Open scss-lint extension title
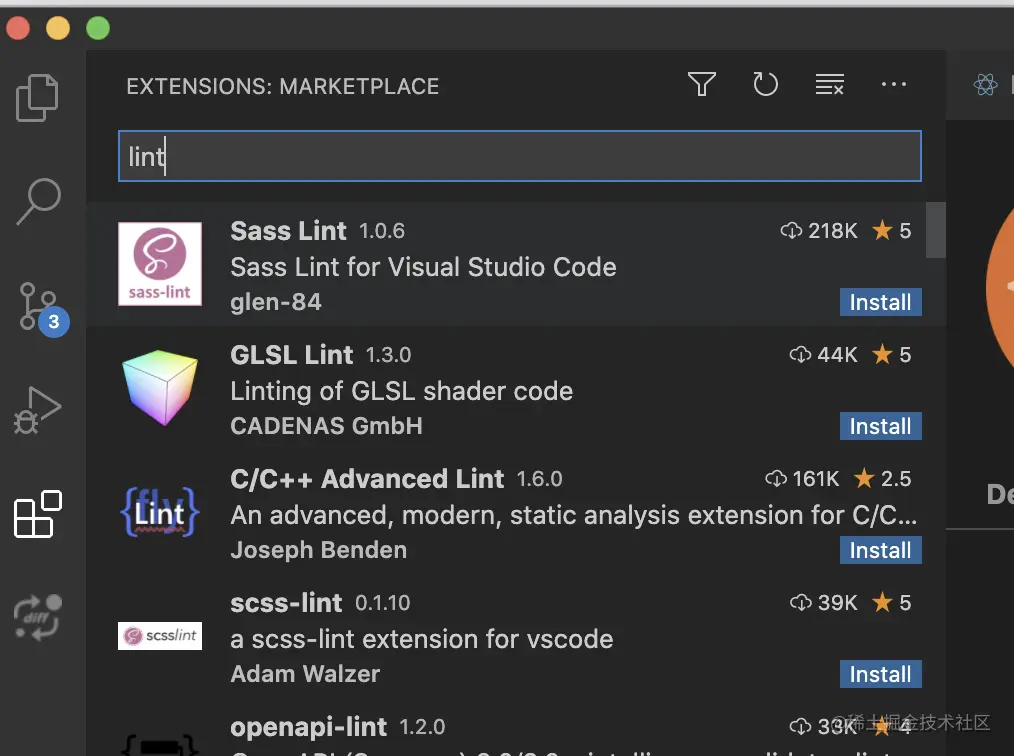1014x756 pixels. (286, 603)
